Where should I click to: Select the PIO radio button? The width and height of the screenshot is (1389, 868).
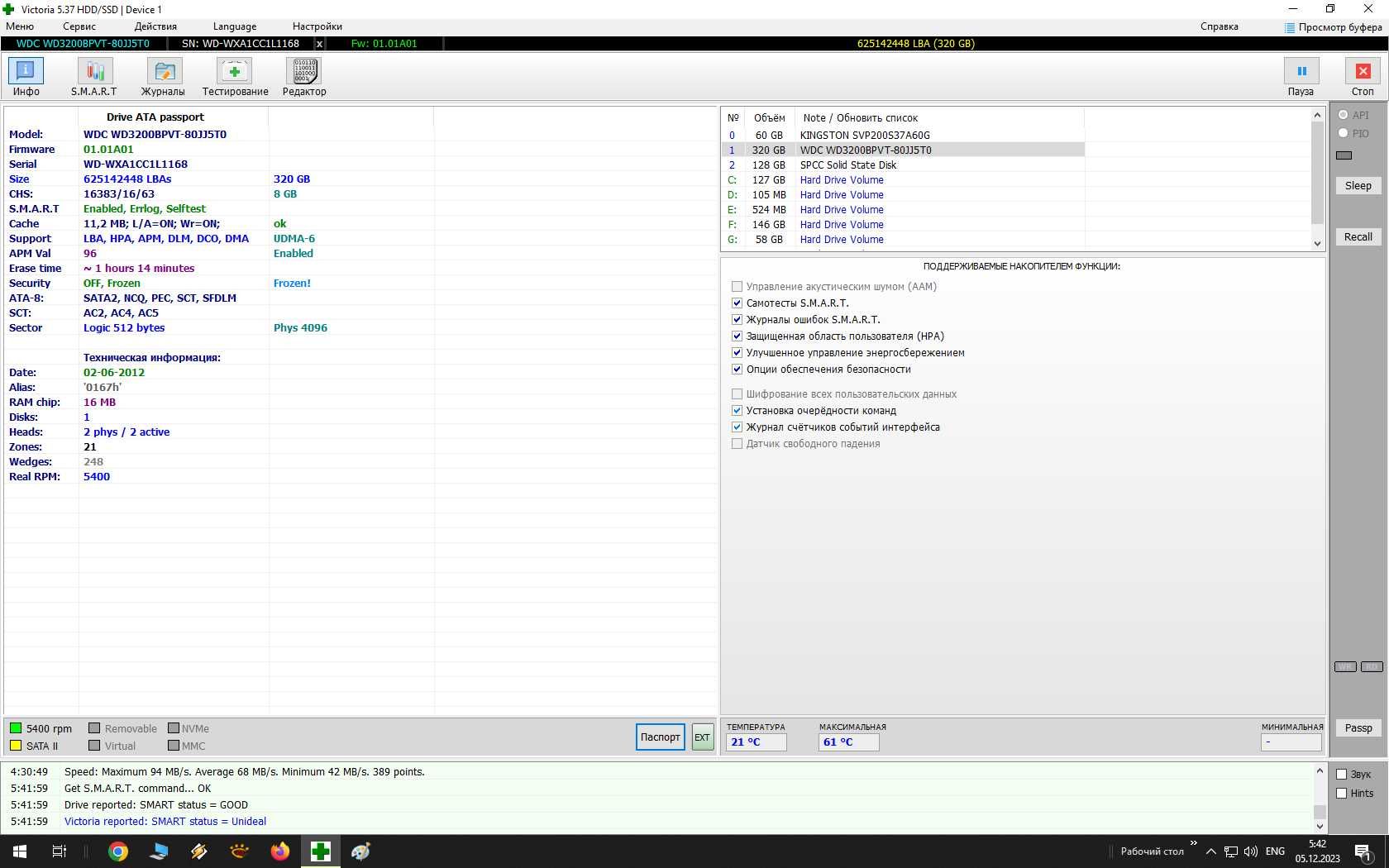(x=1343, y=133)
